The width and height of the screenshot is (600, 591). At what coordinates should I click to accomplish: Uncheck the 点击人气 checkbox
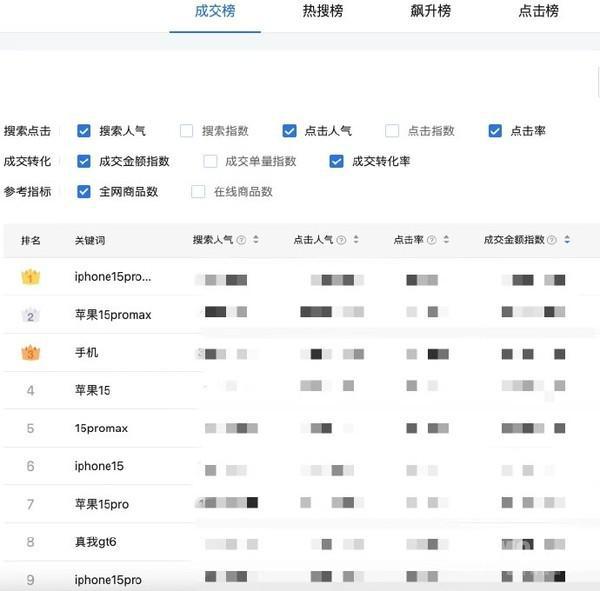[x=289, y=131]
